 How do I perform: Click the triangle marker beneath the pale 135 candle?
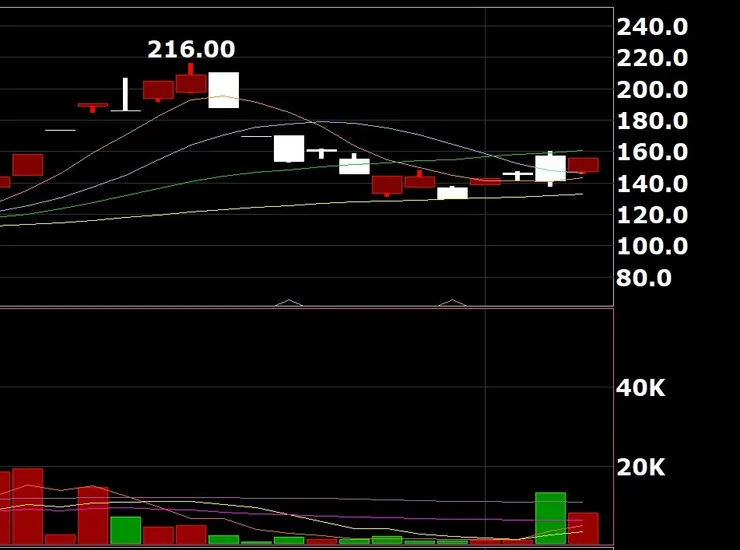tap(453, 303)
